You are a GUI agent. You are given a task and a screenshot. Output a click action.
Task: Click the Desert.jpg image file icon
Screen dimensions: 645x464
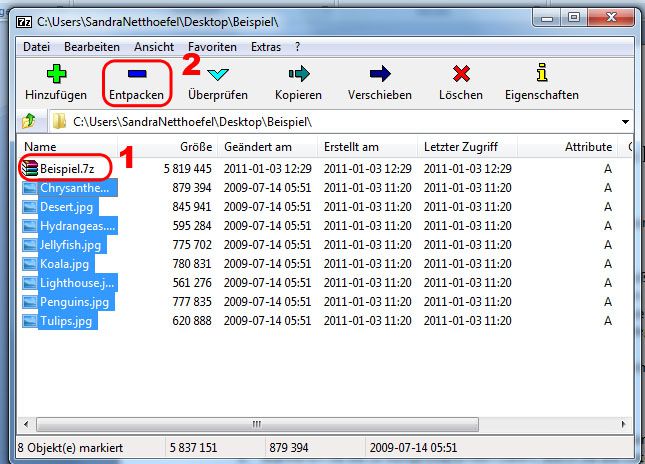(x=30, y=206)
